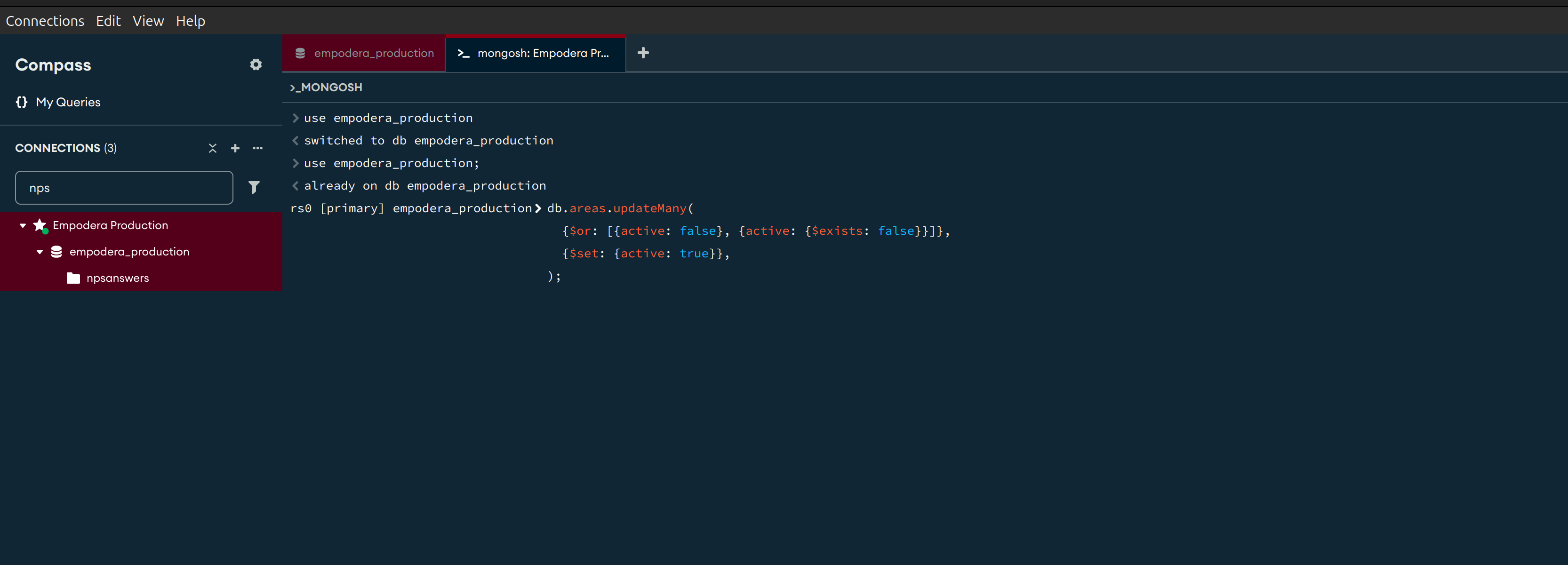Image resolution: width=1568 pixels, height=565 pixels.
Task: Click the favorite star on Empodera Production
Action: 40,225
